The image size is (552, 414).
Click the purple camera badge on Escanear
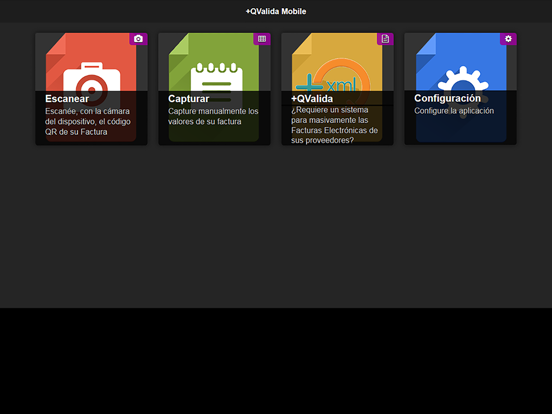point(138,39)
